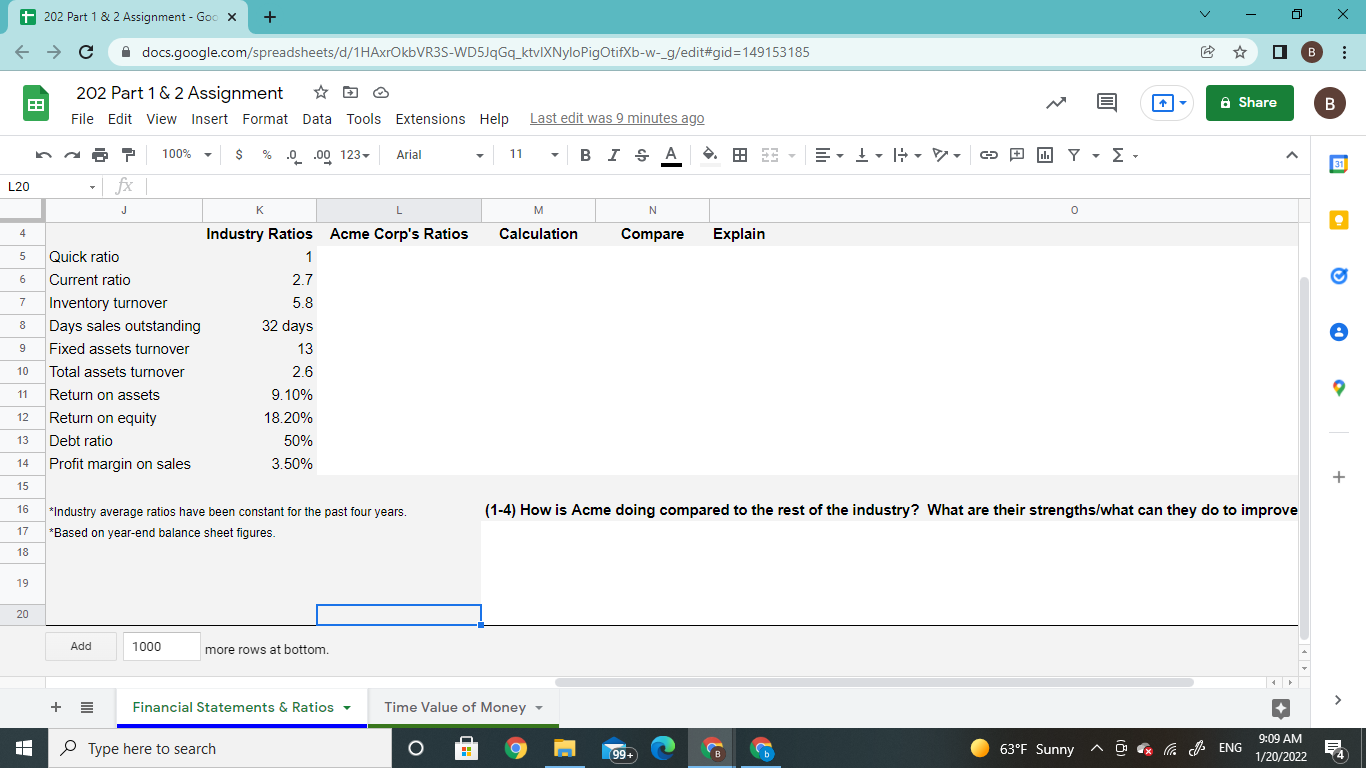The height and width of the screenshot is (768, 1366).
Task: Collapse the toolbar menus with the caret
Action: (1290, 155)
